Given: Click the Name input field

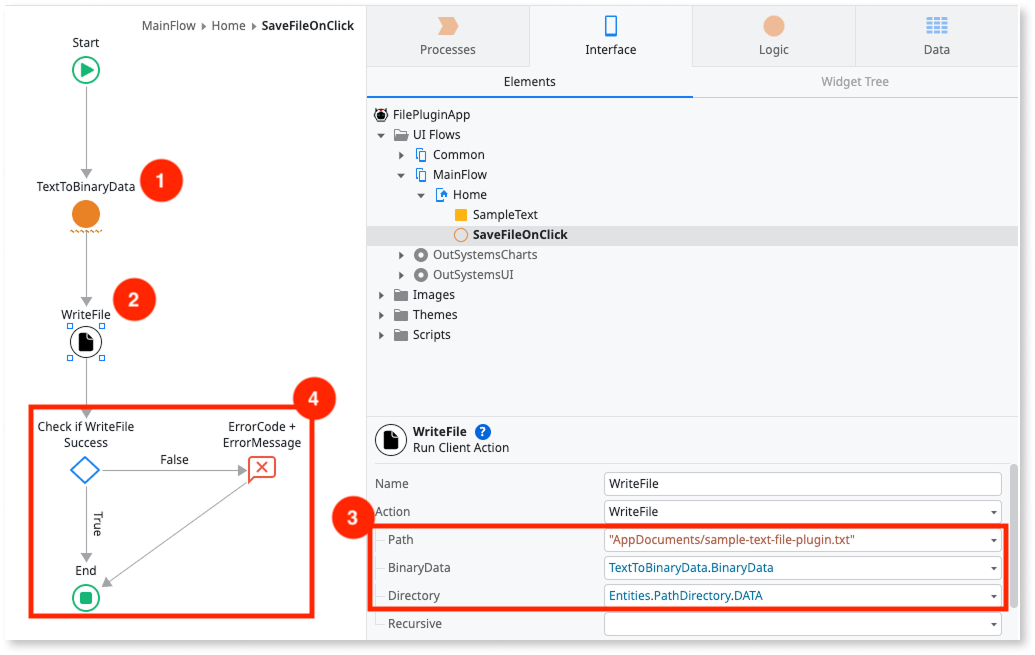Looking at the screenshot, I should point(802,484).
